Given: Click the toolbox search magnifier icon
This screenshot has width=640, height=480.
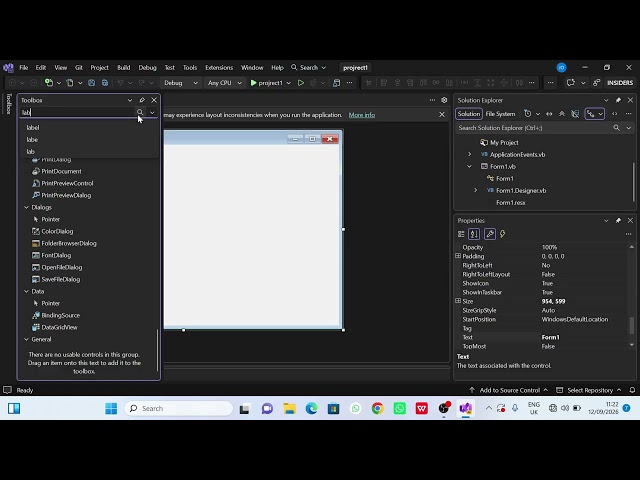Looking at the screenshot, I should pyautogui.click(x=140, y=112).
